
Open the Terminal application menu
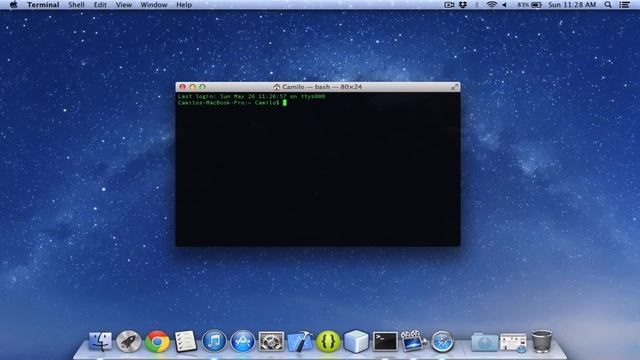coord(43,5)
